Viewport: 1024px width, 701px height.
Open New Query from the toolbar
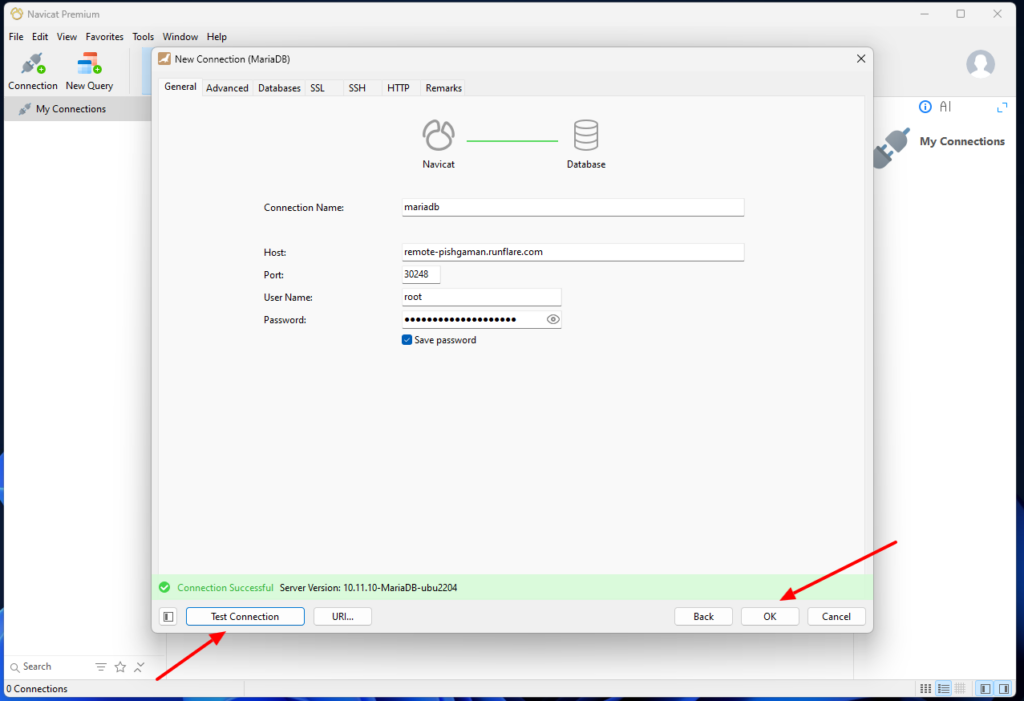point(89,71)
